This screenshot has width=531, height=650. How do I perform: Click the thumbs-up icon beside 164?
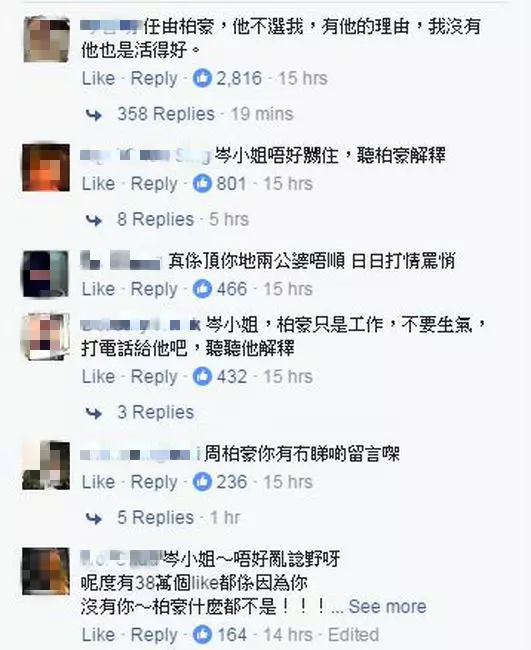tap(202, 635)
